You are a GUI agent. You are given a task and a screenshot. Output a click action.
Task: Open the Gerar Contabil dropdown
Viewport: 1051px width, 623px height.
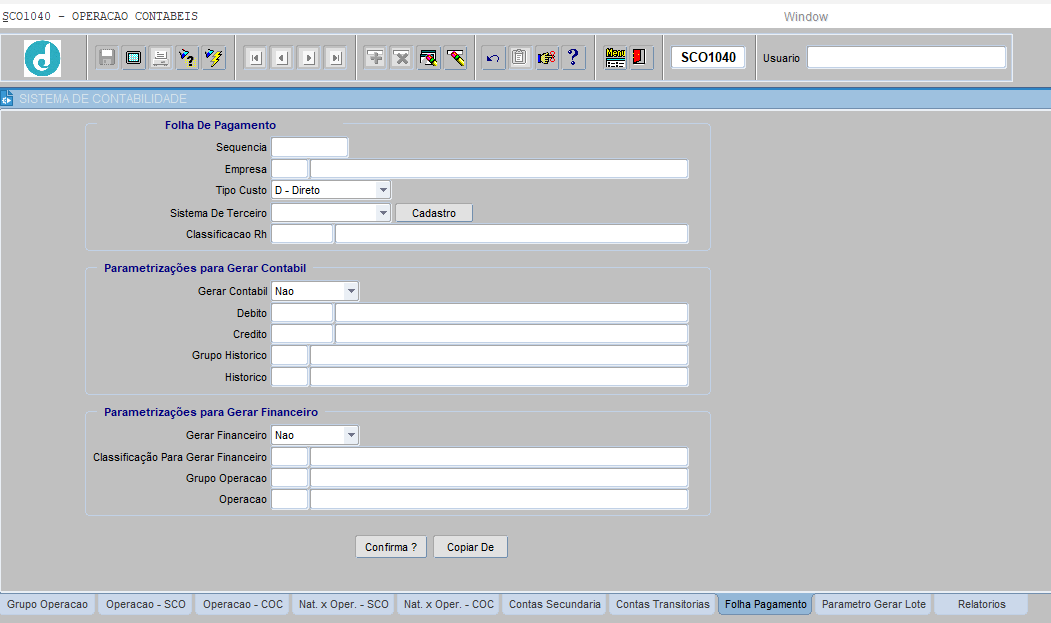click(x=351, y=291)
